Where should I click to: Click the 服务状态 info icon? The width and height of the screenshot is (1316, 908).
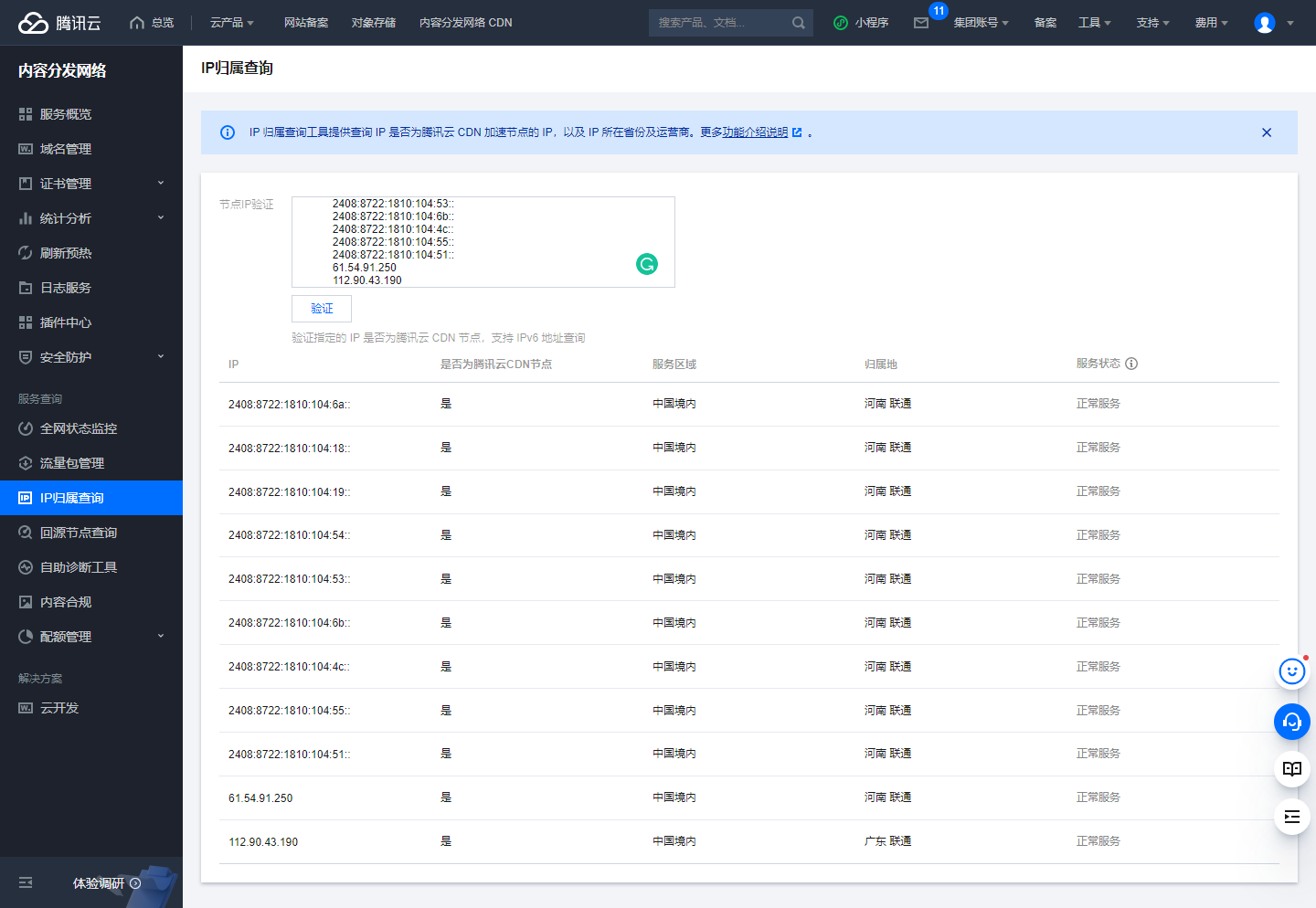pyautogui.click(x=1131, y=364)
